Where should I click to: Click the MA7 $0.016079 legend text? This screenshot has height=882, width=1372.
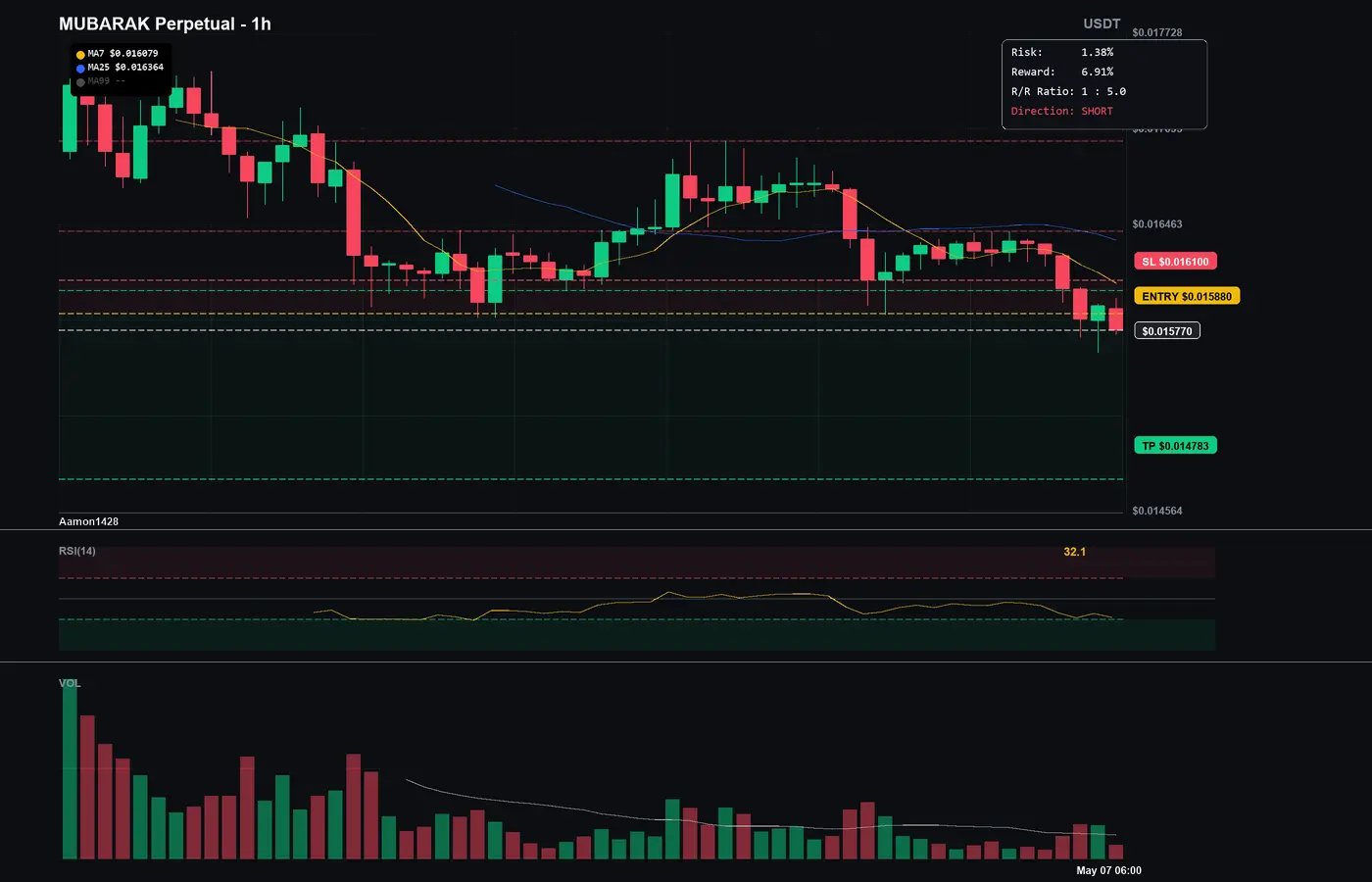[122, 54]
